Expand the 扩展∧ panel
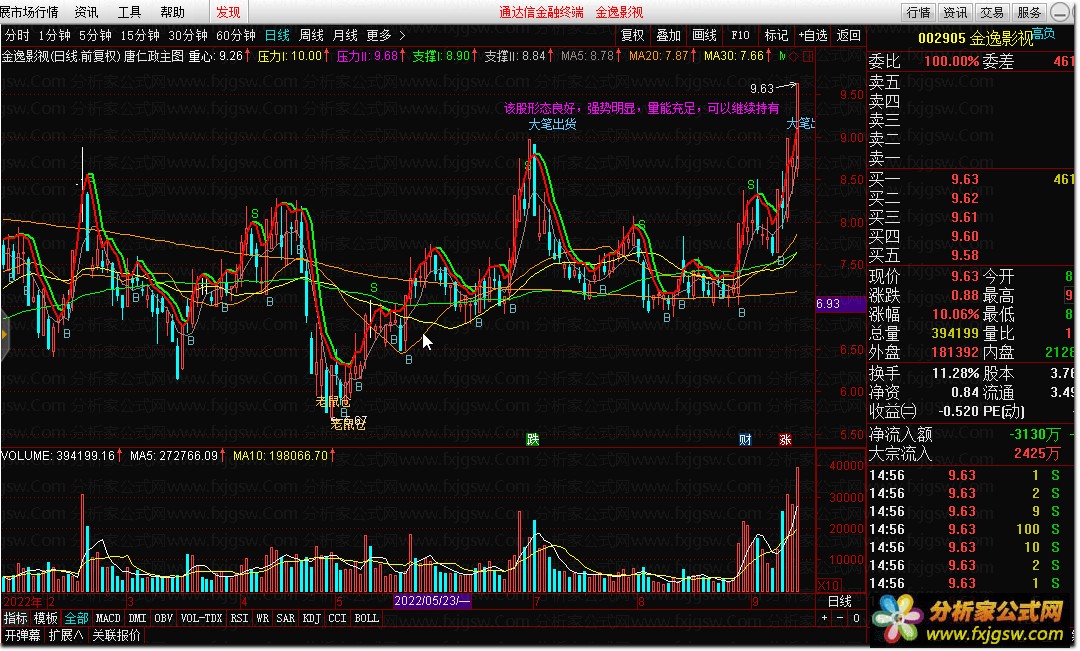The height and width of the screenshot is (651, 1080). pyautogui.click(x=66, y=635)
